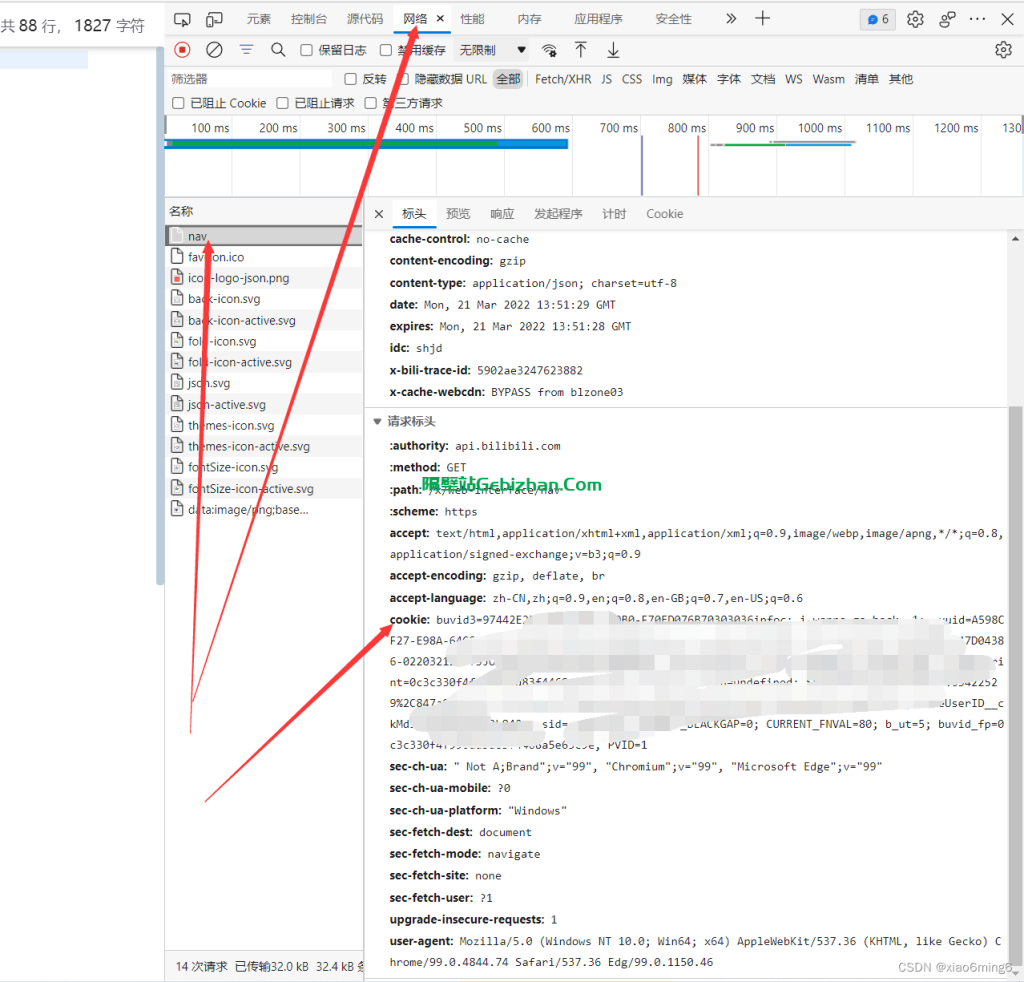Stop recording network log
This screenshot has height=982, width=1024.
click(182, 50)
